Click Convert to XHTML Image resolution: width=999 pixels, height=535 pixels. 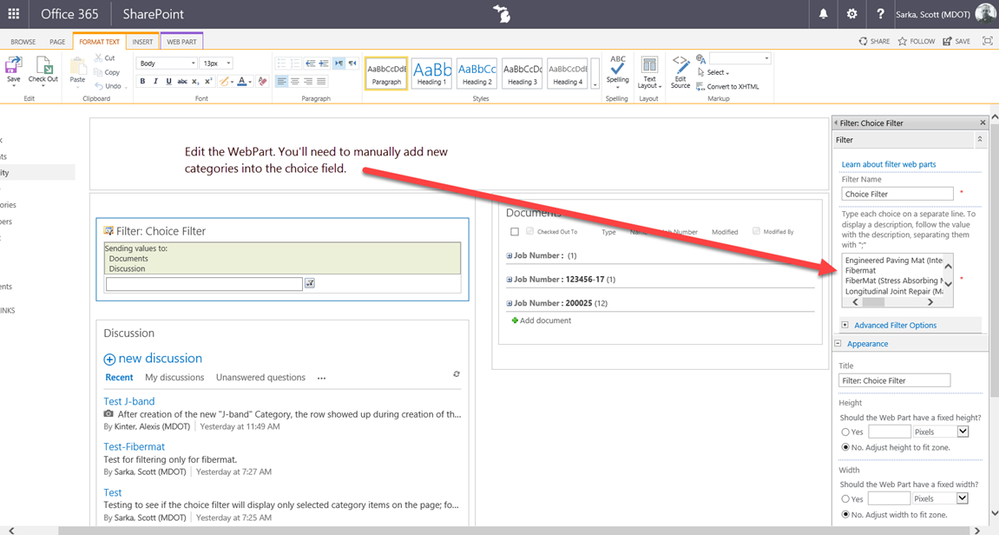click(727, 87)
